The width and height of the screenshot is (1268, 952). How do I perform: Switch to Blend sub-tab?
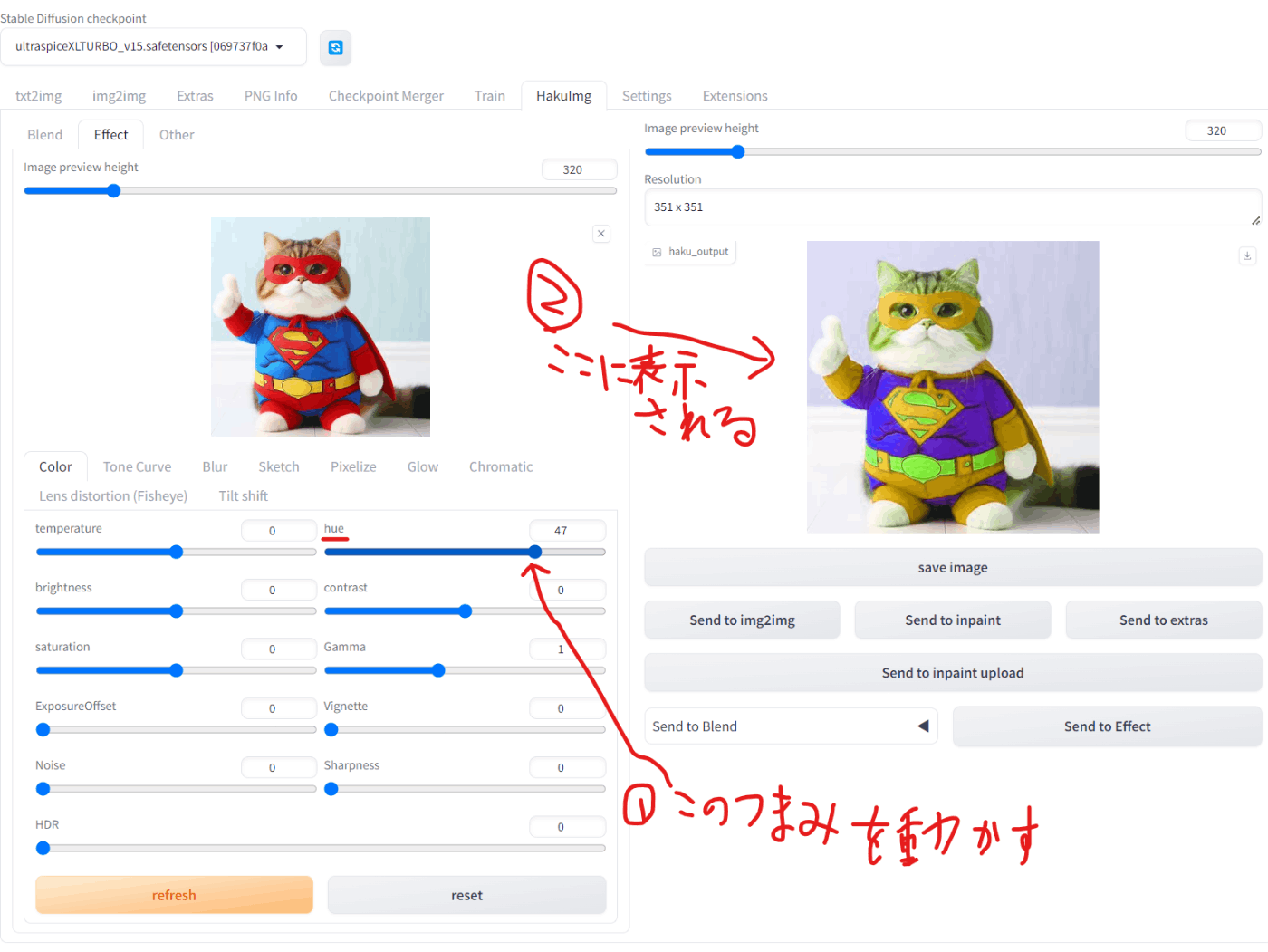tap(44, 135)
